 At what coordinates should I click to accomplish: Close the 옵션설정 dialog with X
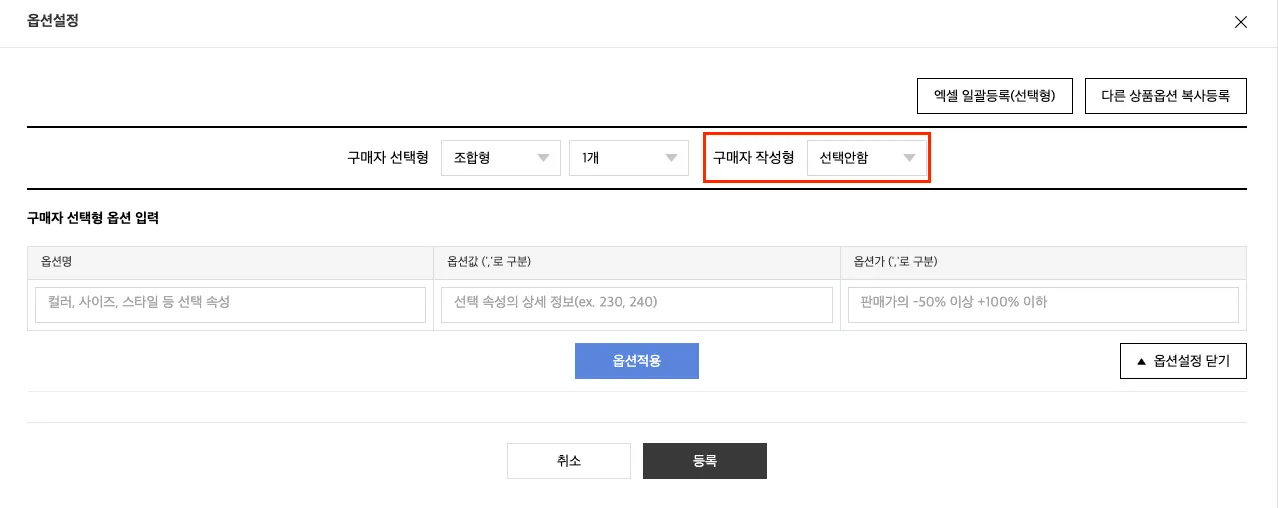[1241, 22]
